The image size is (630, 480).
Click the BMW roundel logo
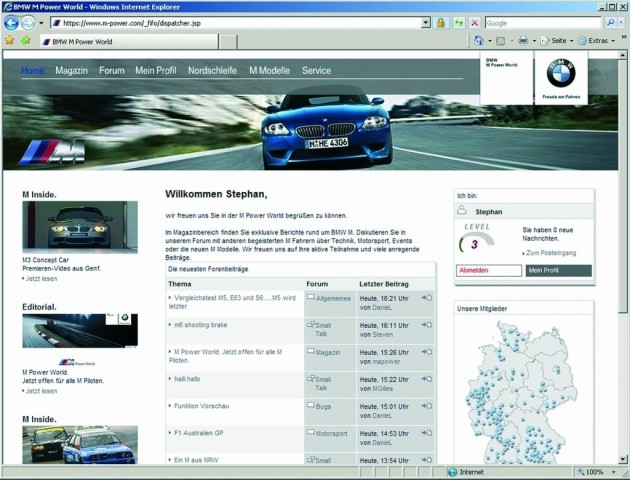point(561,73)
